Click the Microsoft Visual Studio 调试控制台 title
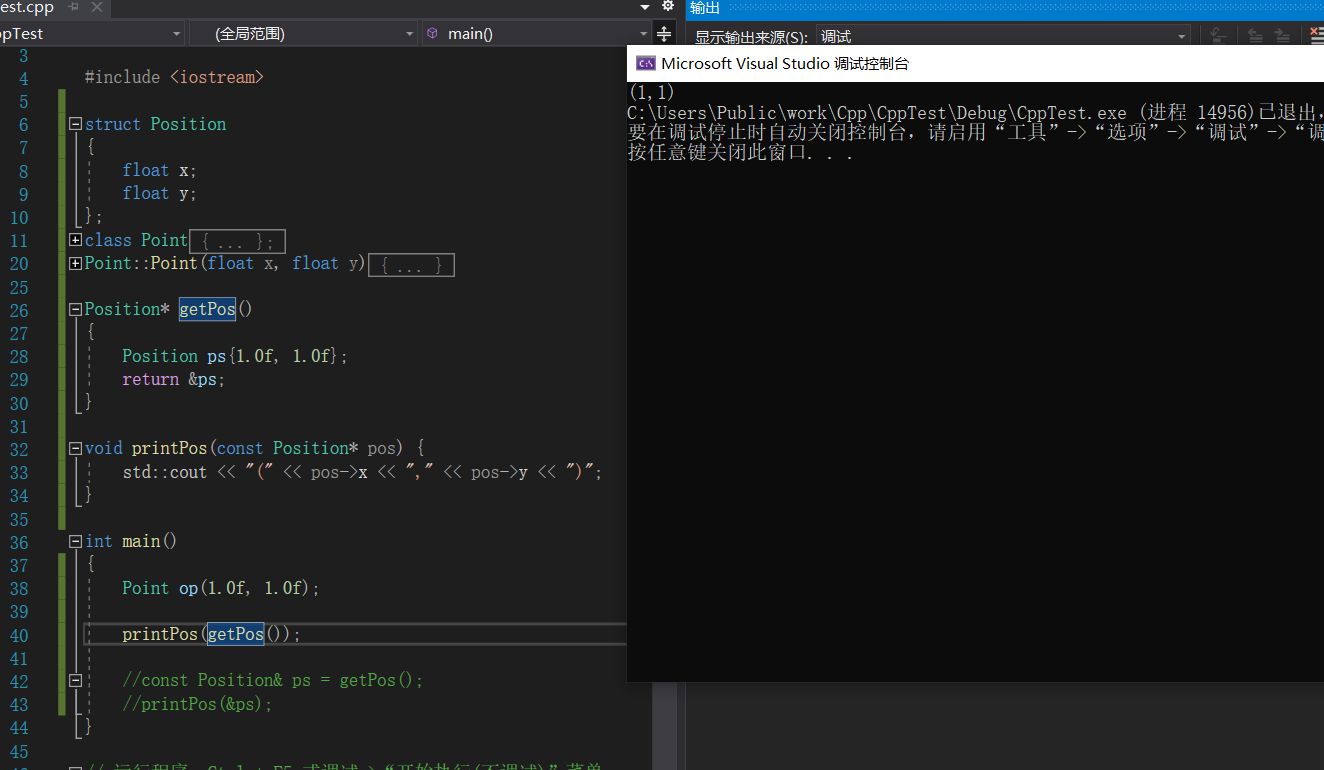 pyautogui.click(x=785, y=63)
